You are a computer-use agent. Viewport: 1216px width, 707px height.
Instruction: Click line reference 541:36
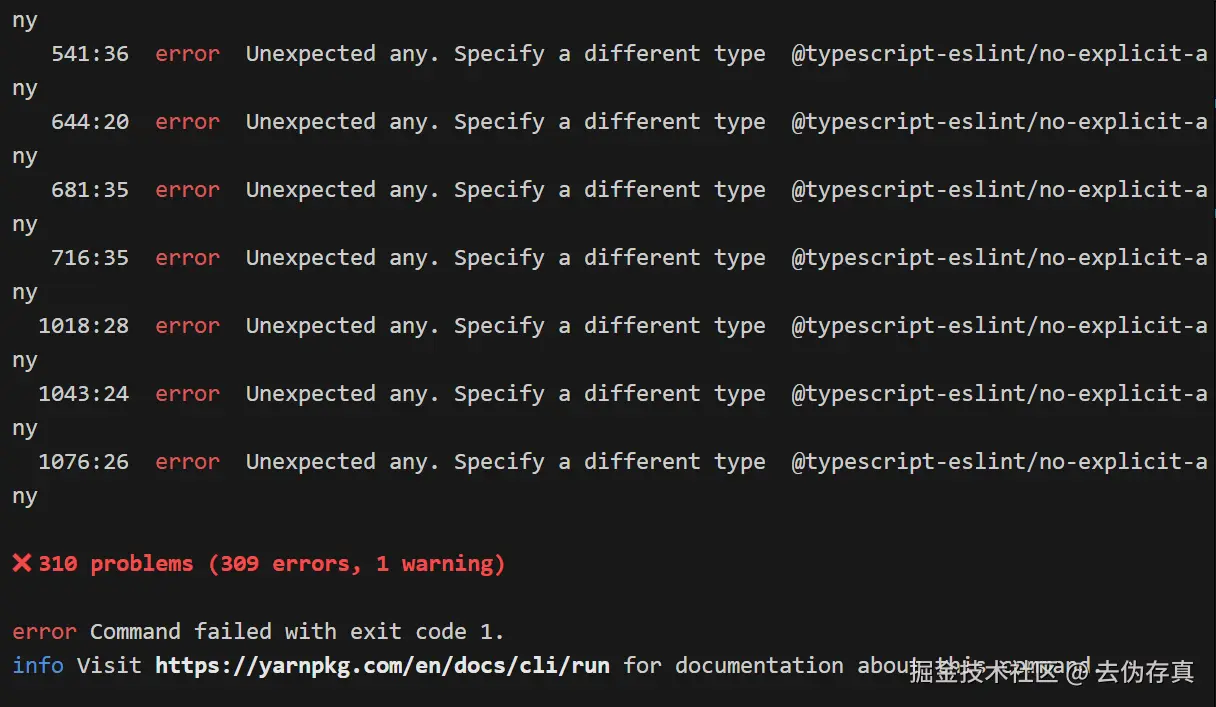(x=90, y=54)
